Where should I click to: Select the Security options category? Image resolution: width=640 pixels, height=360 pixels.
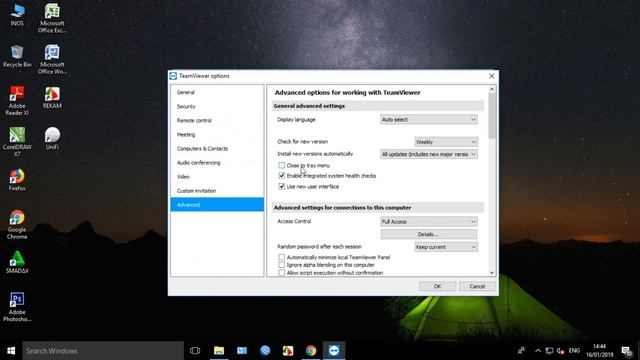[x=217, y=106]
